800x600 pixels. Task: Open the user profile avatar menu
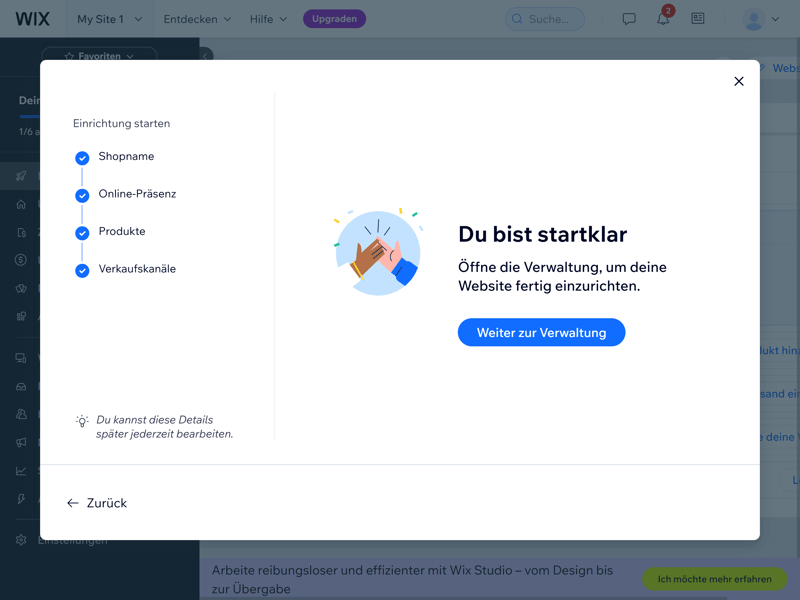point(760,19)
